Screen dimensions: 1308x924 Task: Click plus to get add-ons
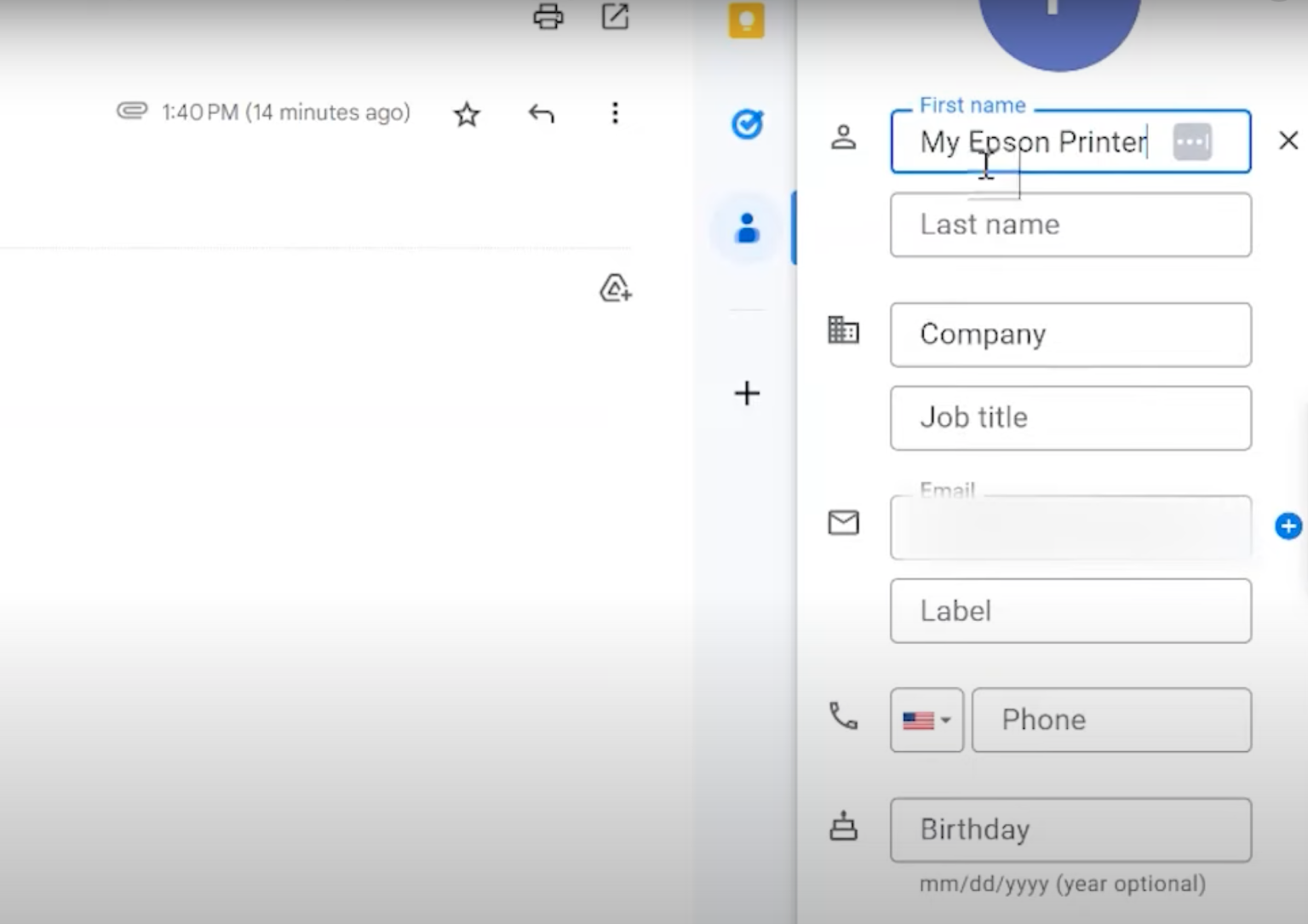click(747, 393)
